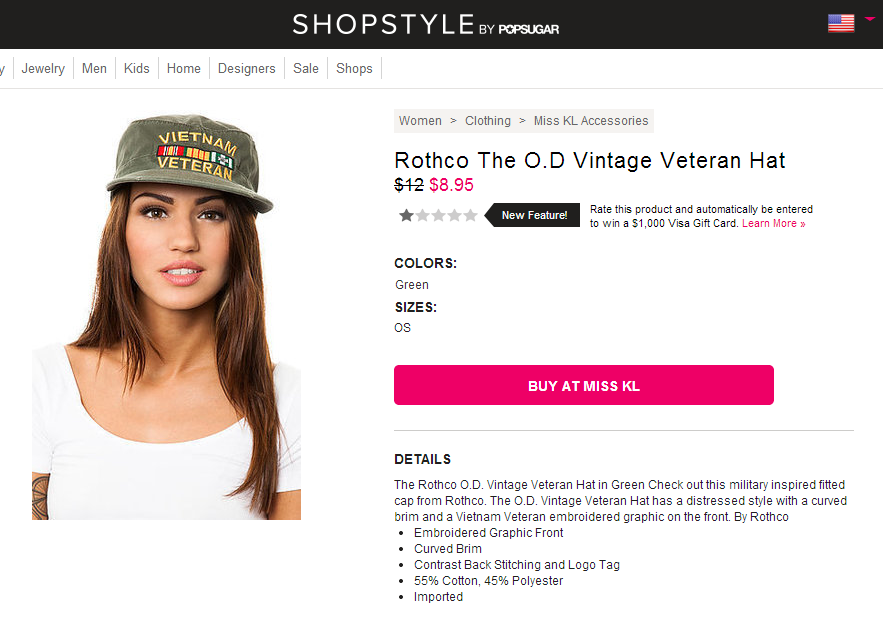Give the hat a two-star rating
Viewport: 883px width, 635px height.
423,215
